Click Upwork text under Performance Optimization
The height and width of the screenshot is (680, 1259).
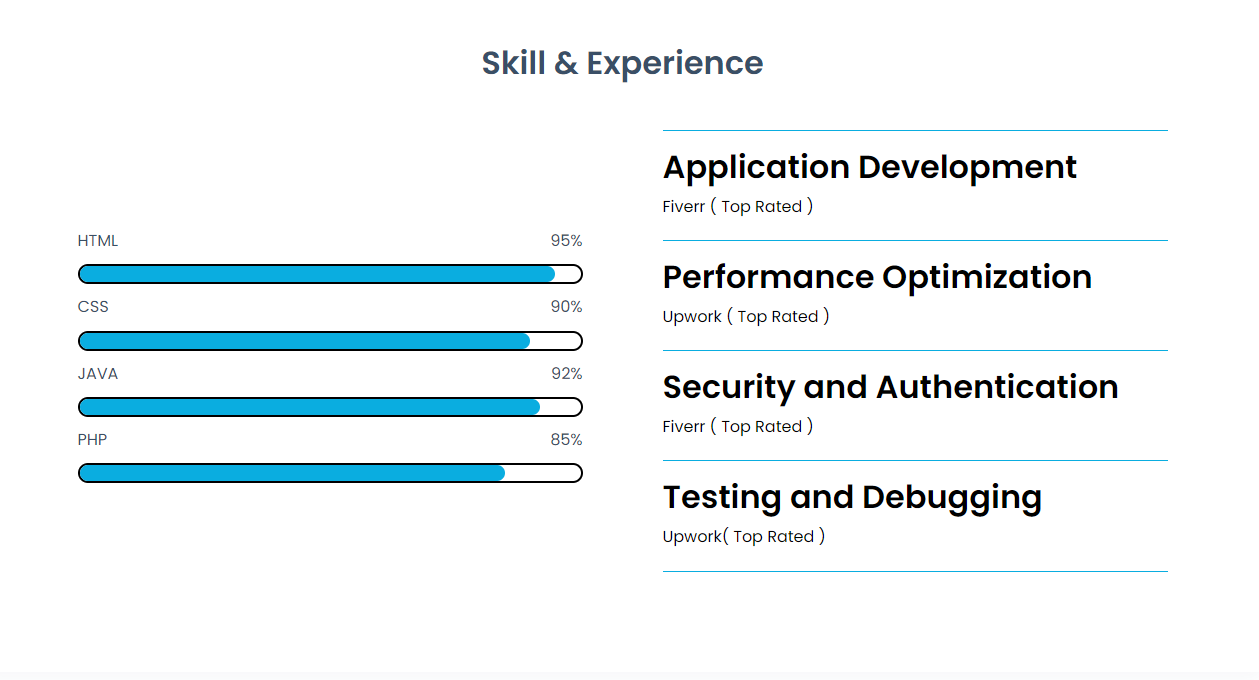692,317
